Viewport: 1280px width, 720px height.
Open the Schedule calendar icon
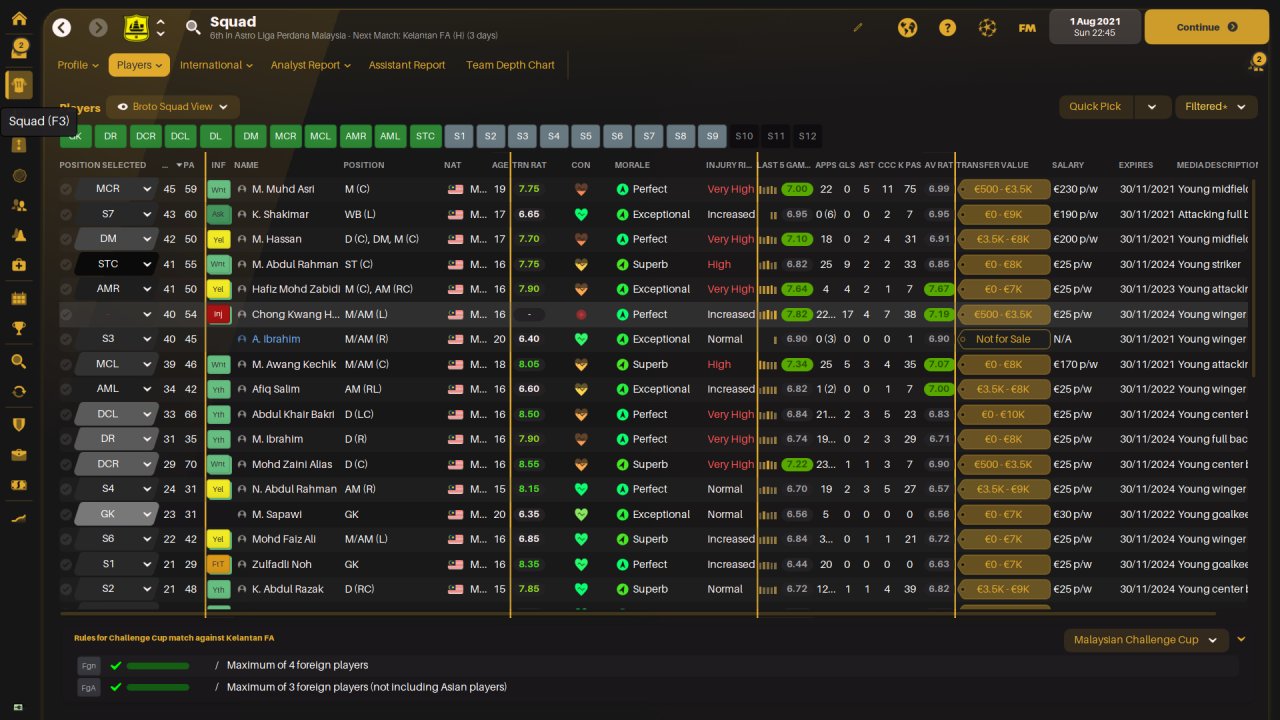pyautogui.click(x=19, y=298)
